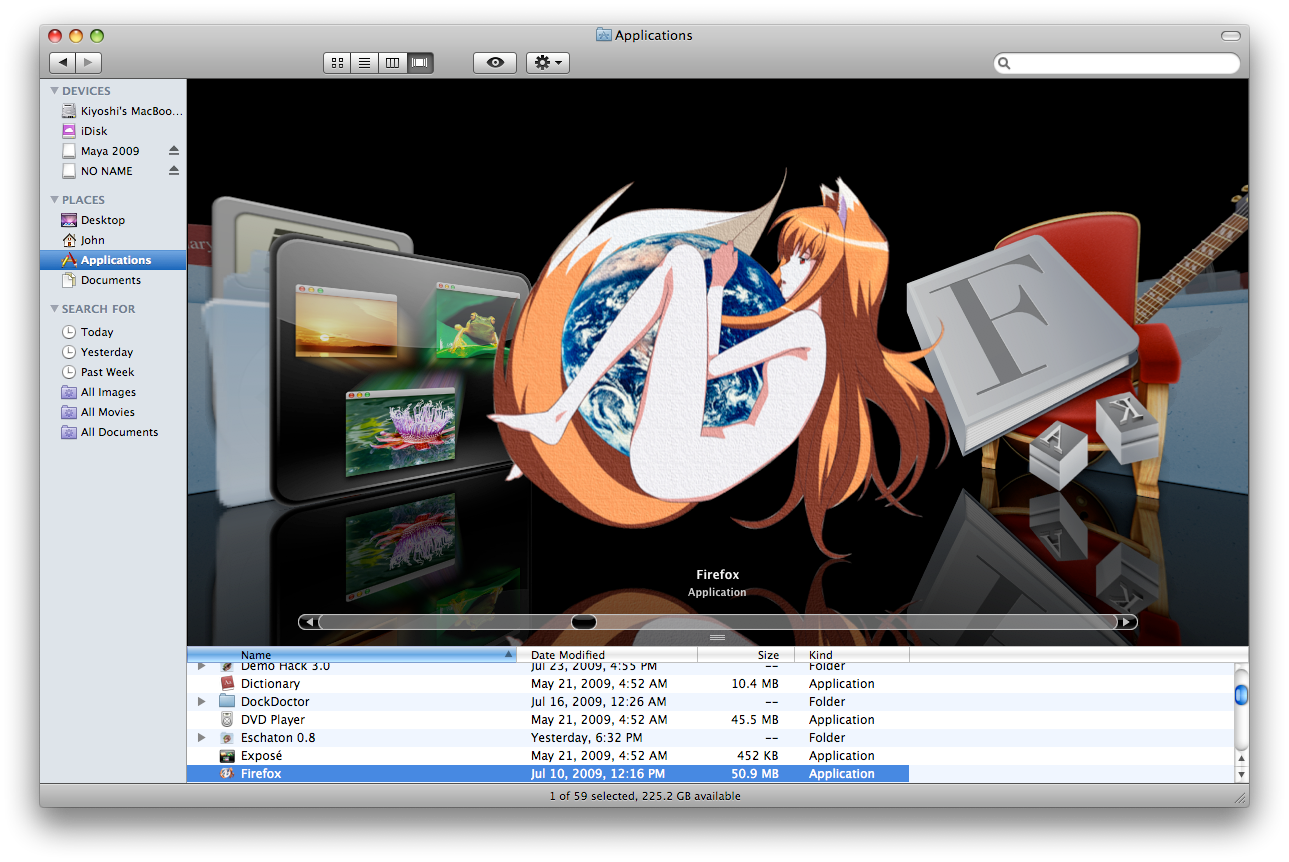Collapse the PLACES sidebar section
Screen dimensions: 1289x862
[x=55, y=200]
